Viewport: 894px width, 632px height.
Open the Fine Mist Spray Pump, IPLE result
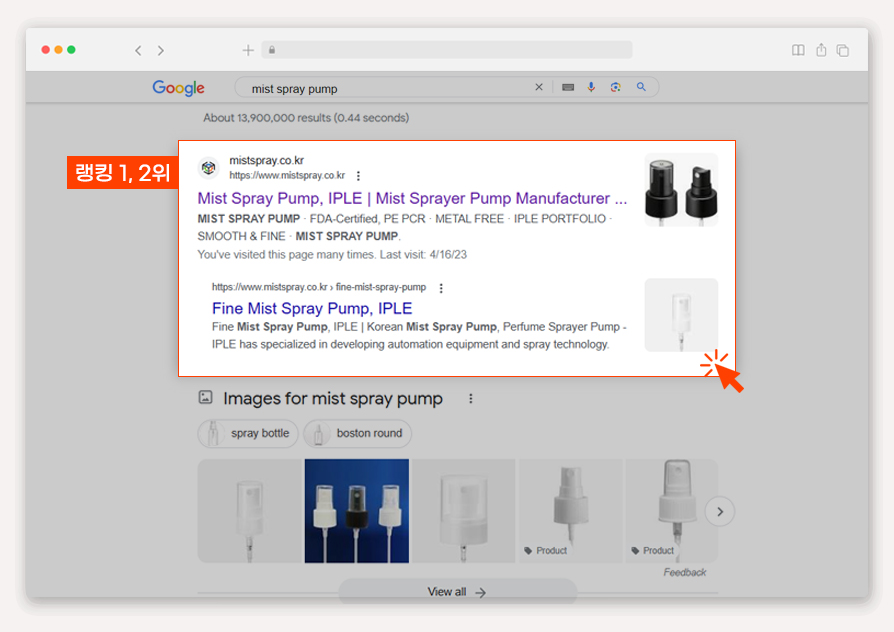312,309
